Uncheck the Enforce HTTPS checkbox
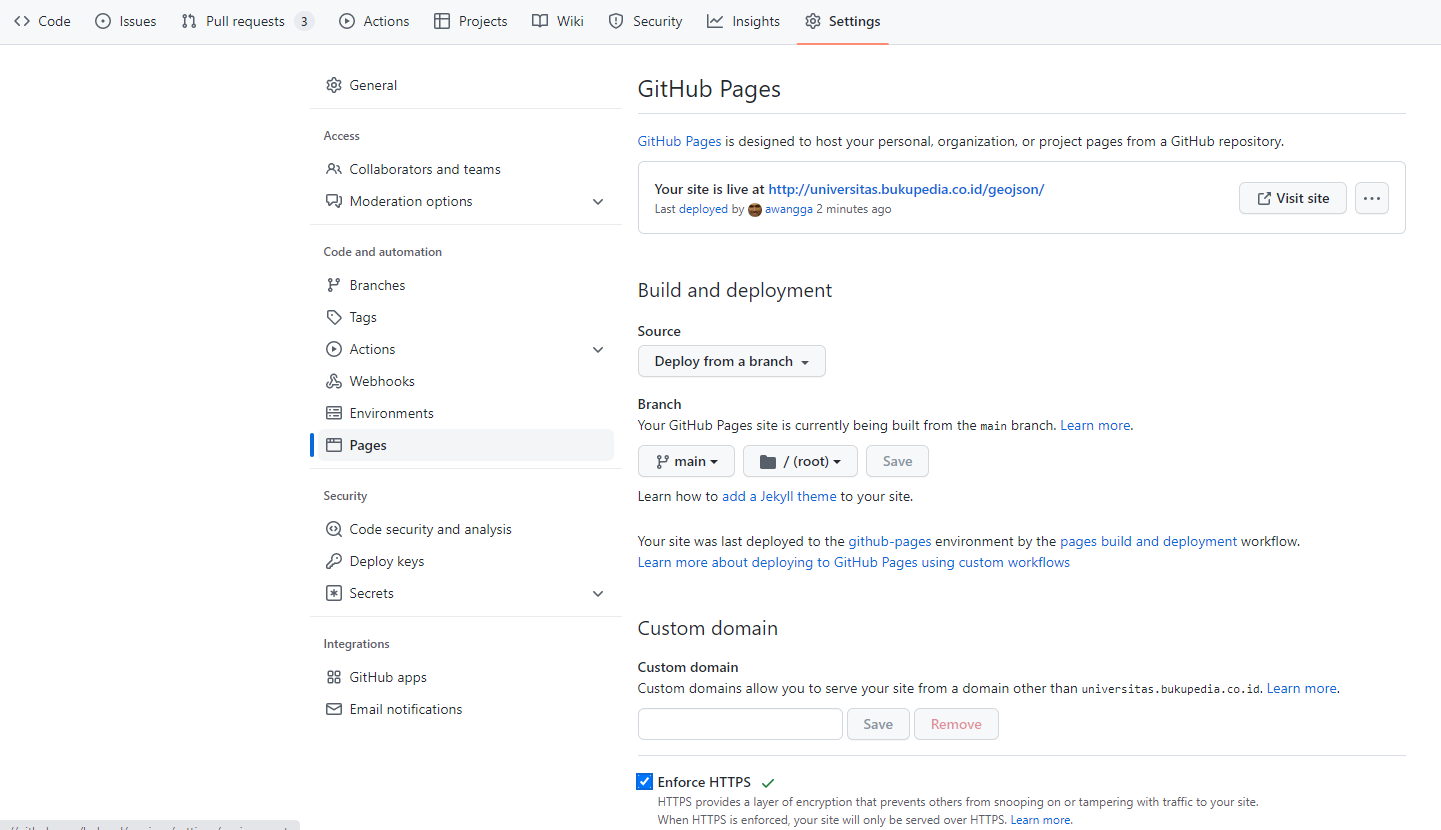 coord(645,781)
